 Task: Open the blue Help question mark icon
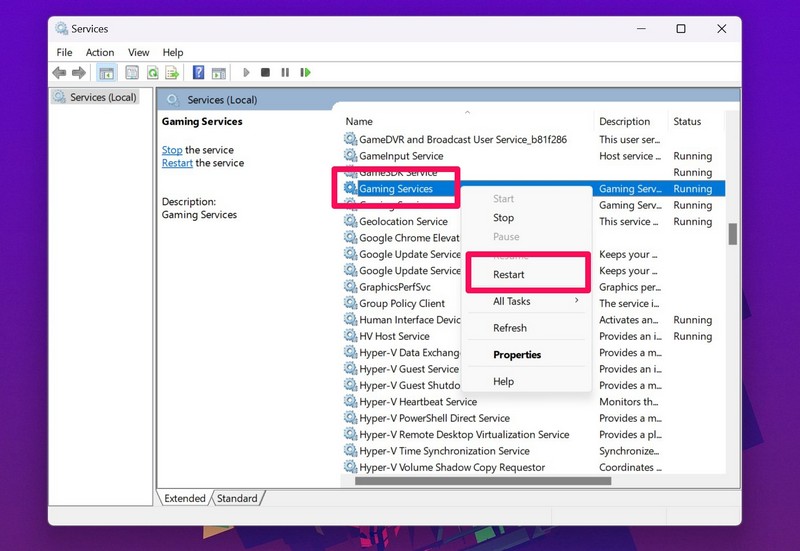198,72
